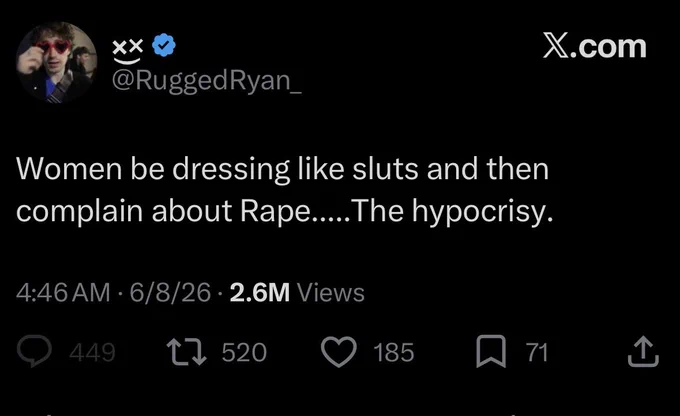Viewport: 680px width, 416px height.
Task: Click the 4:46 AM timestamp
Action: [x=63, y=292]
